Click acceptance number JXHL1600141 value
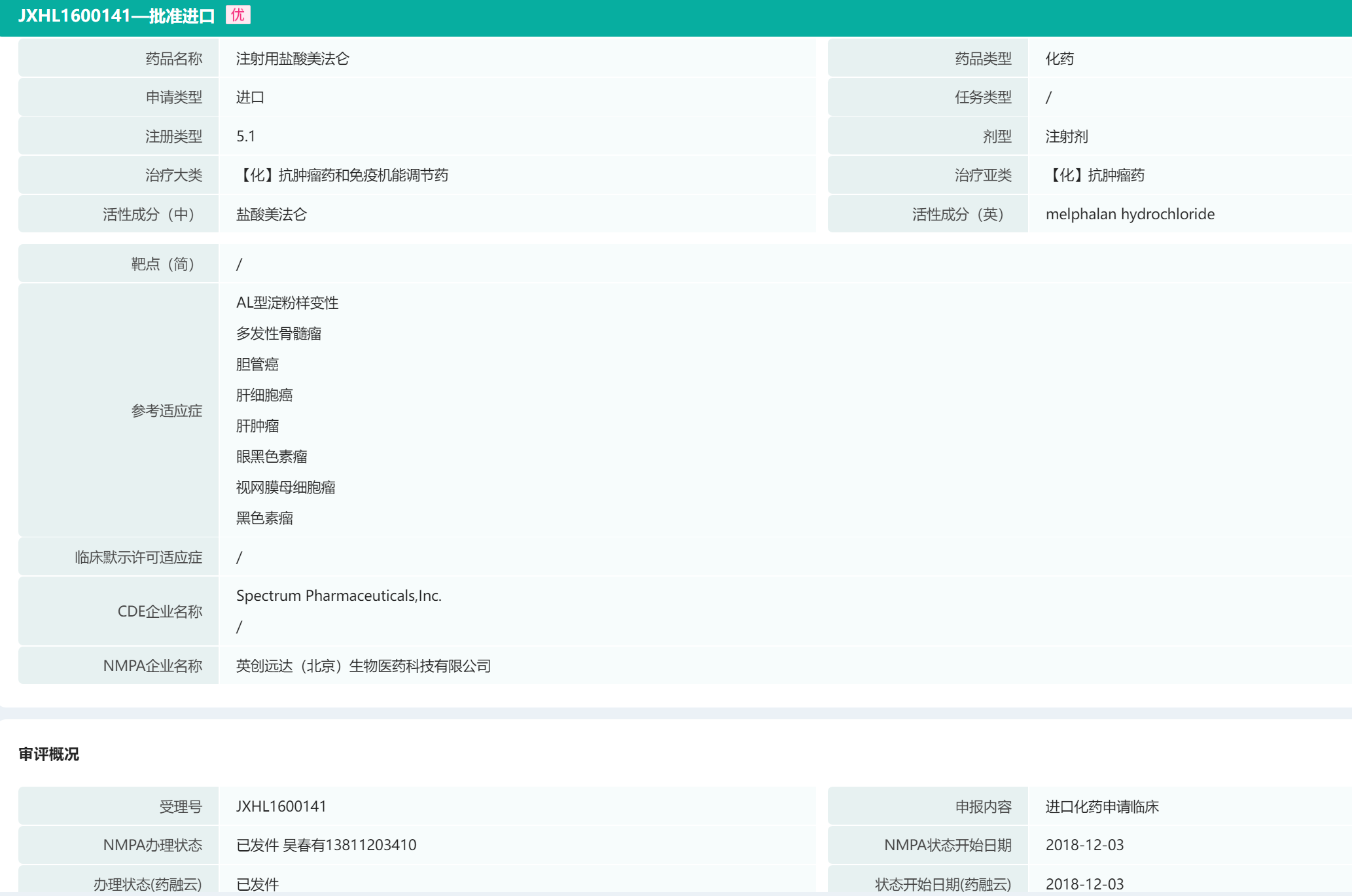The image size is (1352, 896). coord(281,807)
